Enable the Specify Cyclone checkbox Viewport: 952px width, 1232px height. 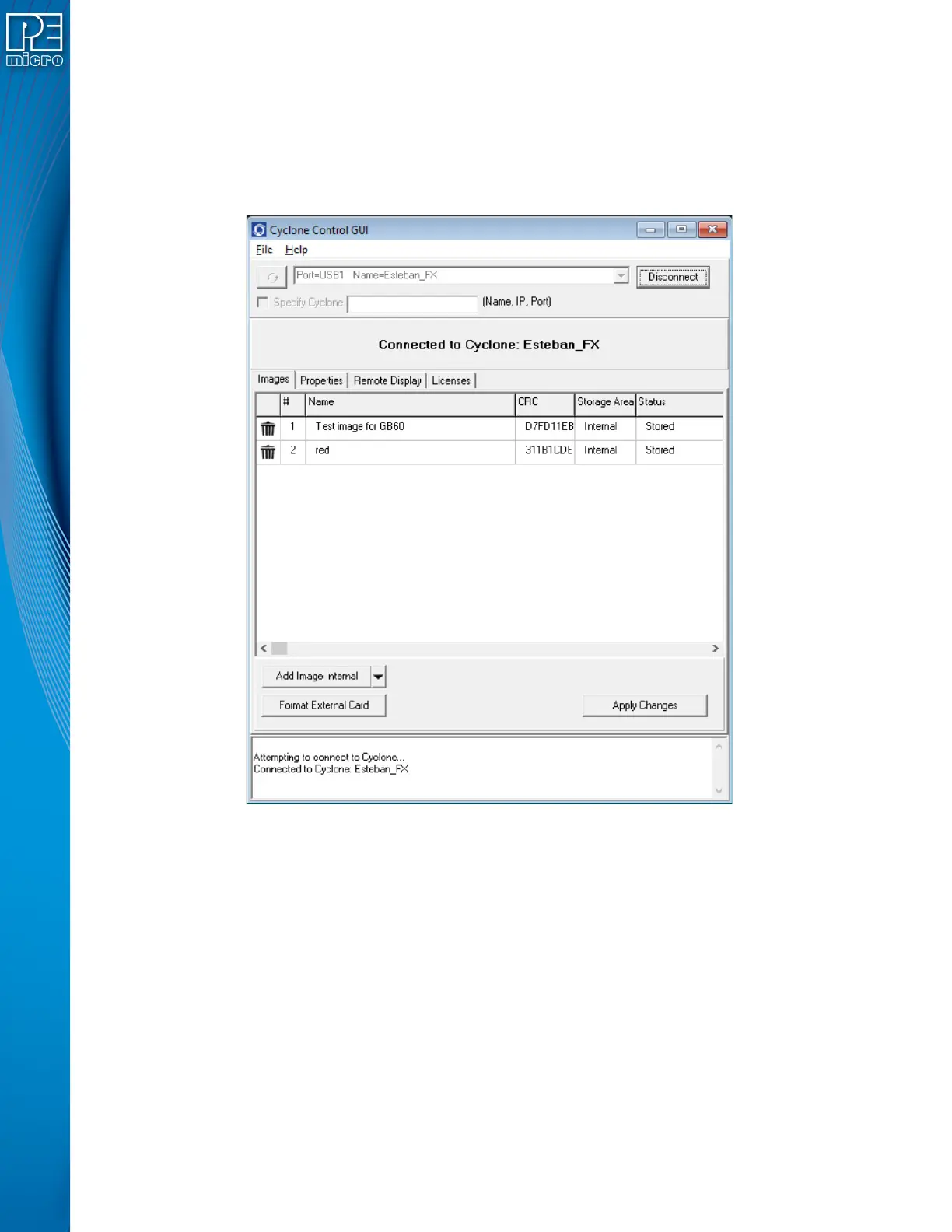click(x=263, y=302)
